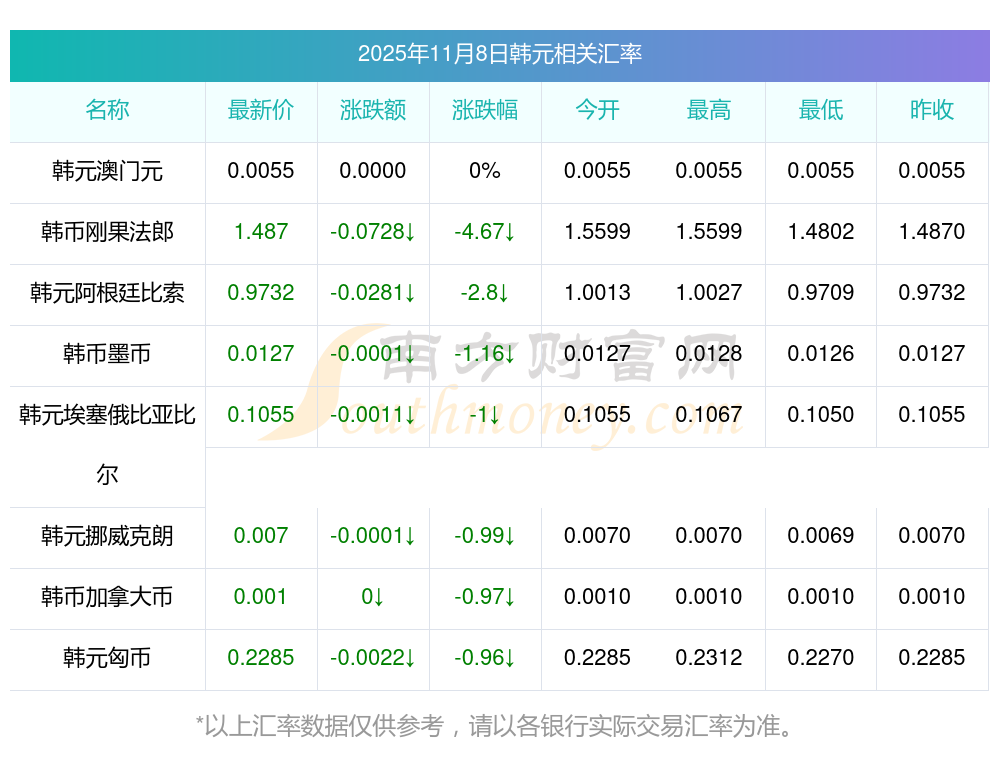1000x757 pixels.
Task: Click the 最低 column header
Action: point(821,110)
